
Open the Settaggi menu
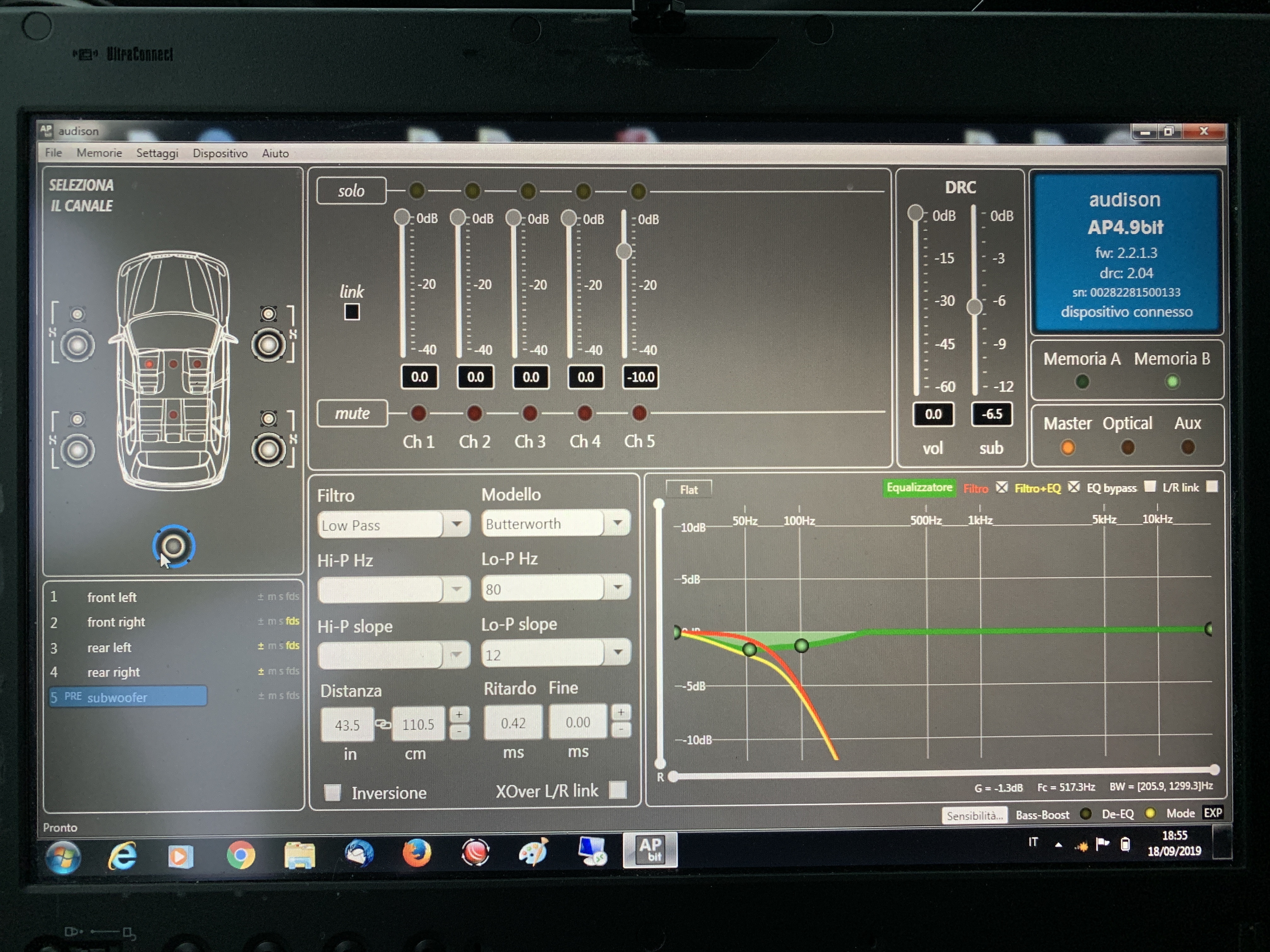(157, 153)
